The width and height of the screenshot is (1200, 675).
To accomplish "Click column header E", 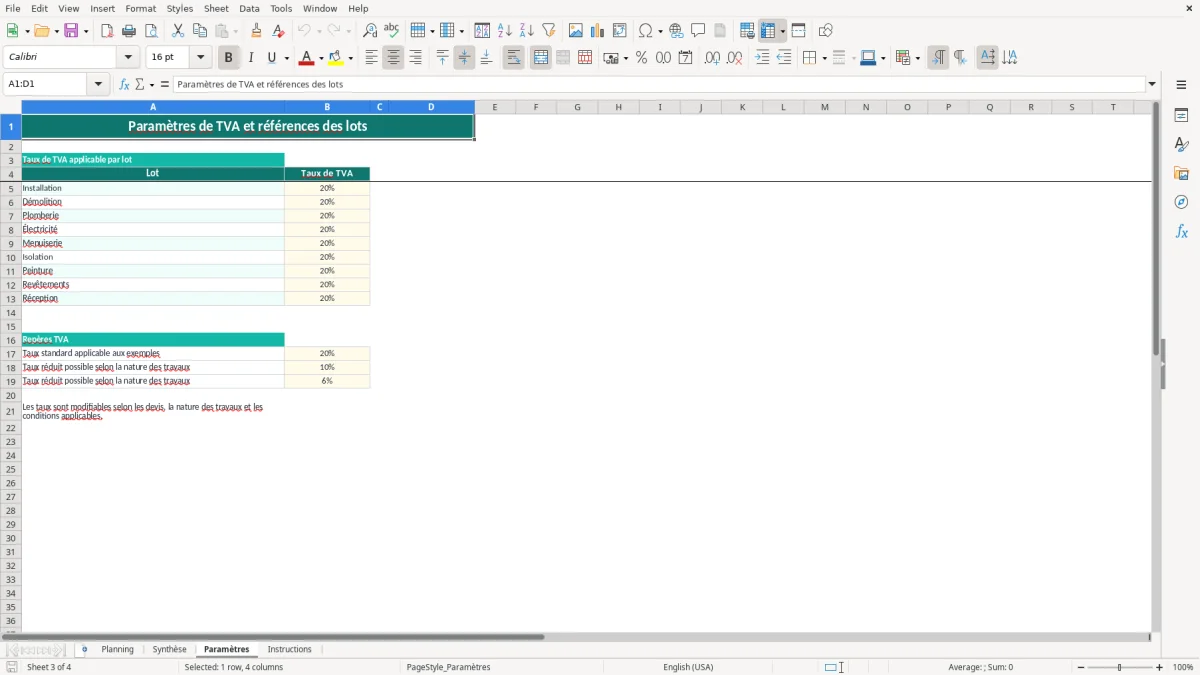I will 495,107.
